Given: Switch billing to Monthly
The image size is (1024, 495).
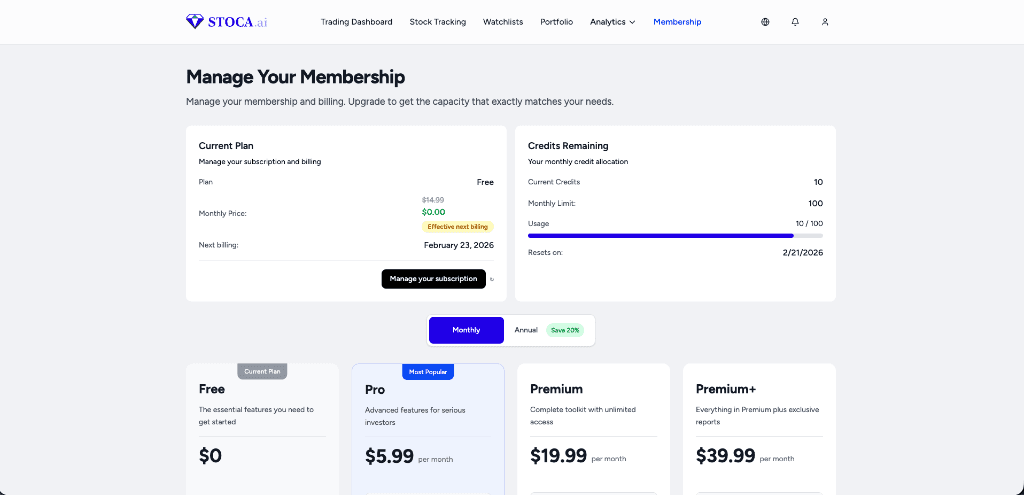Looking at the screenshot, I should [x=466, y=330].
